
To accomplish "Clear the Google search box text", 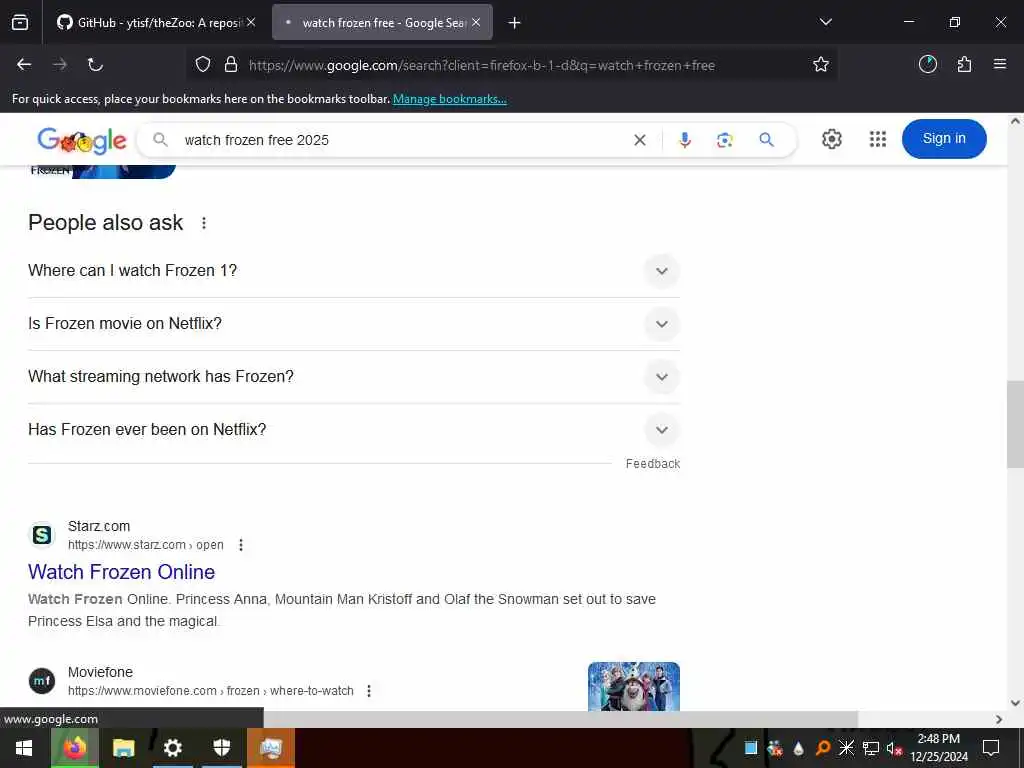I will 640,140.
